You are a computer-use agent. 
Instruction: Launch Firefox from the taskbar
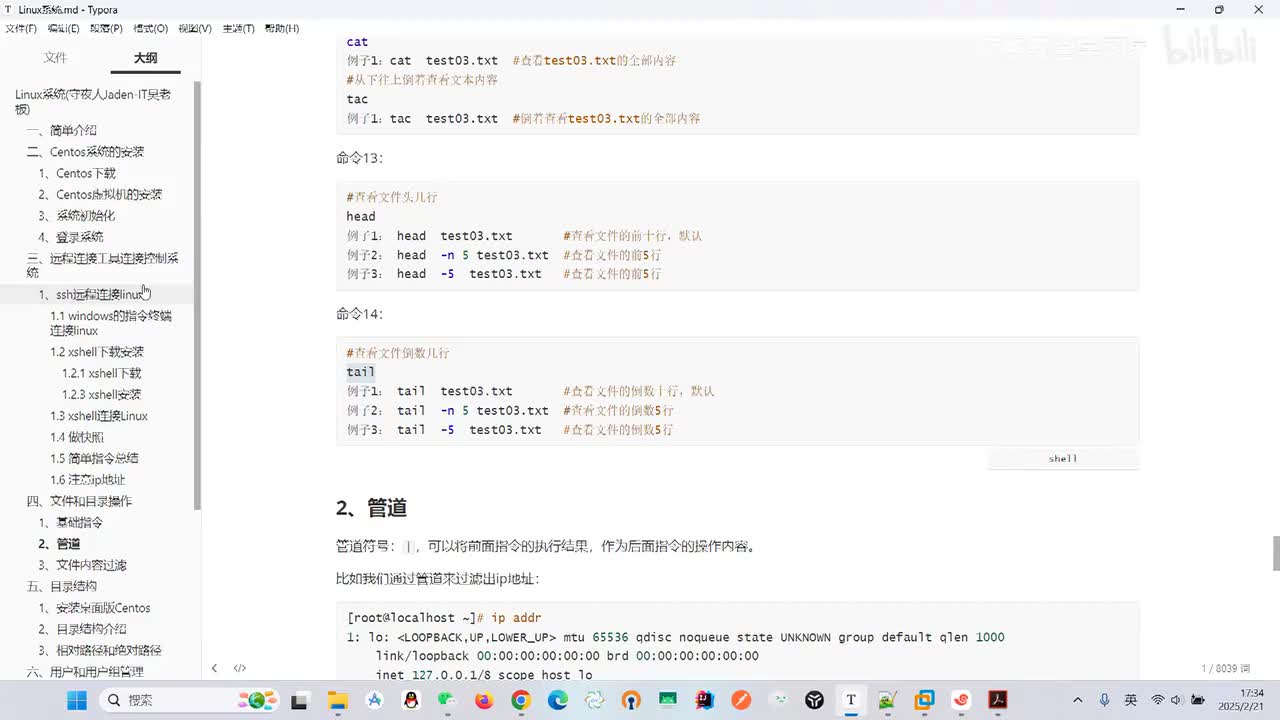point(484,700)
